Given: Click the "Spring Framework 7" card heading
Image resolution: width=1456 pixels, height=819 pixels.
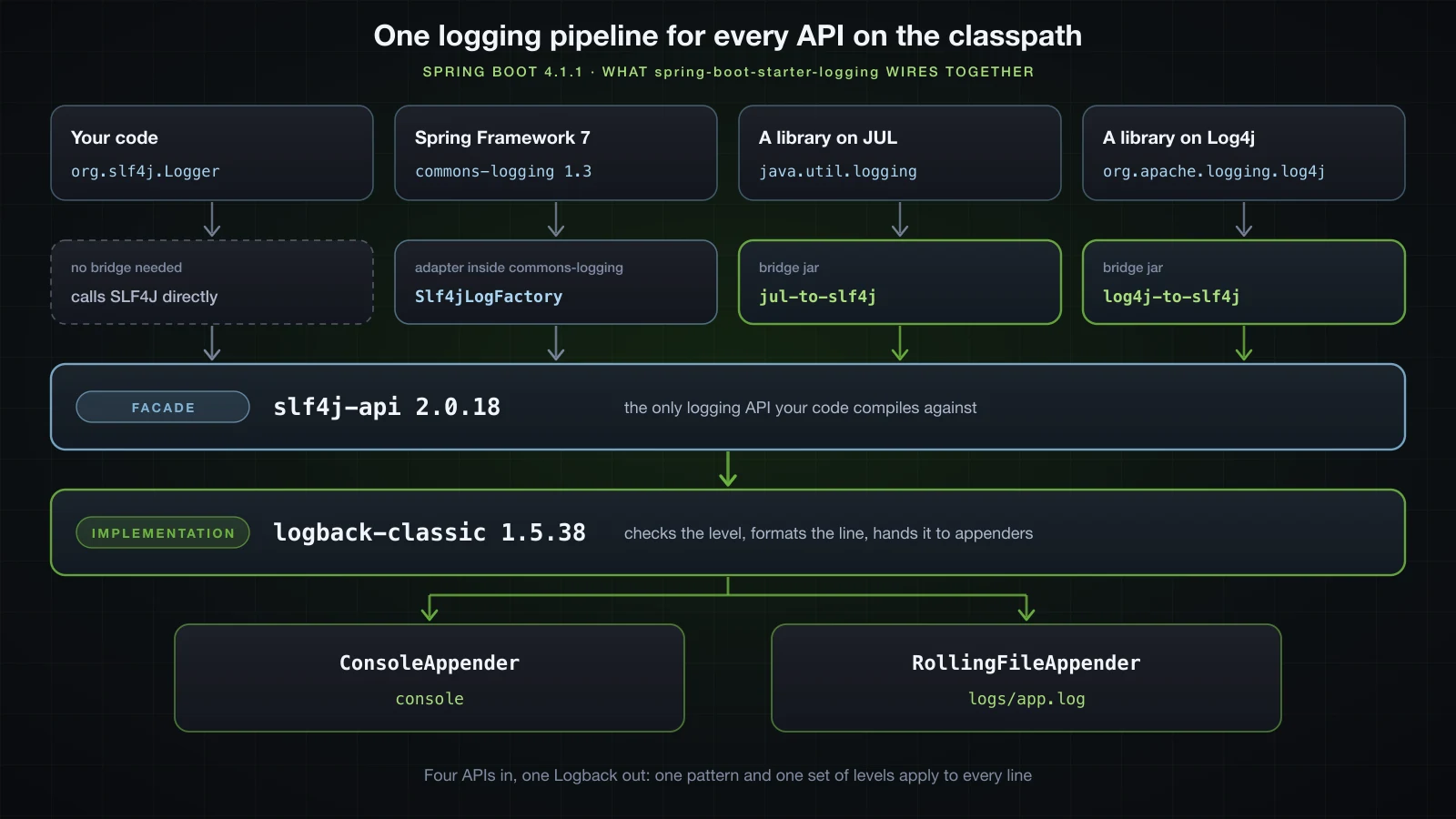Looking at the screenshot, I should (x=502, y=137).
